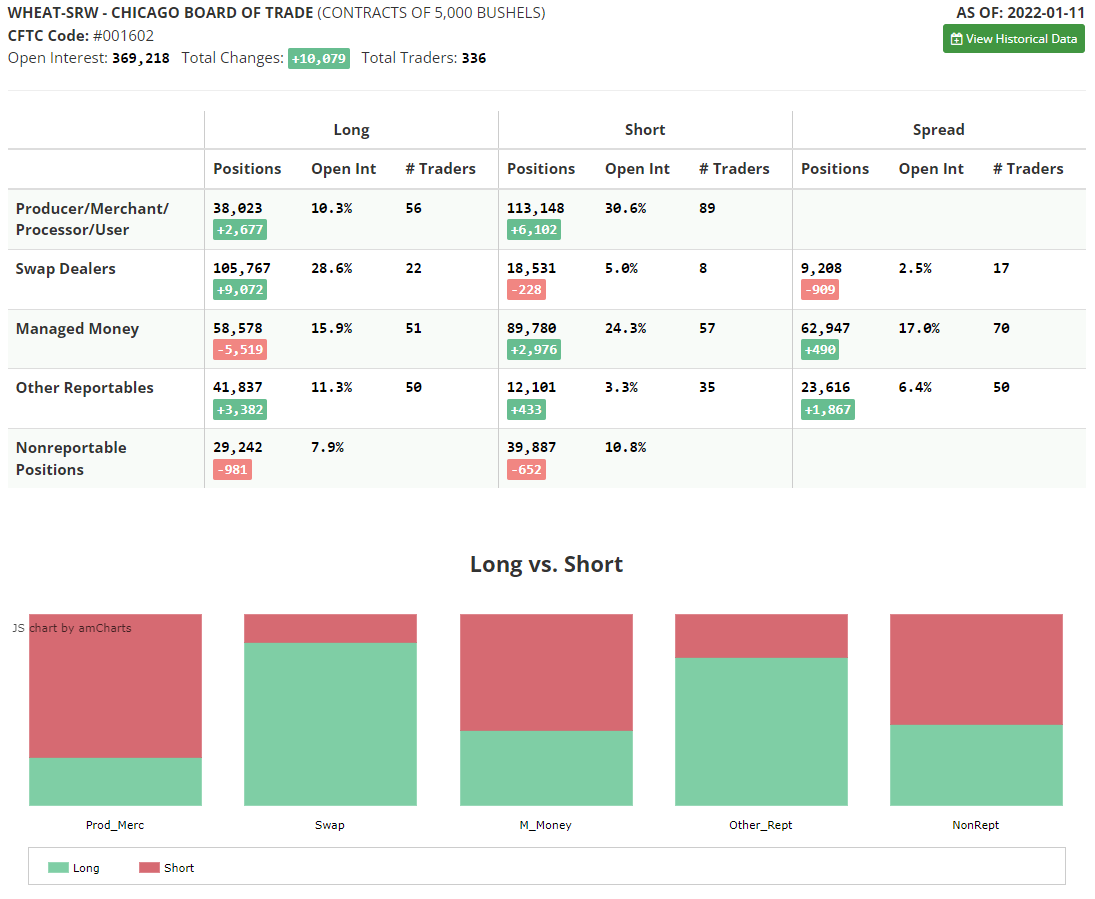The height and width of the screenshot is (899, 1095).
Task: Select the CFTC code #001602 text
Action: (123, 36)
